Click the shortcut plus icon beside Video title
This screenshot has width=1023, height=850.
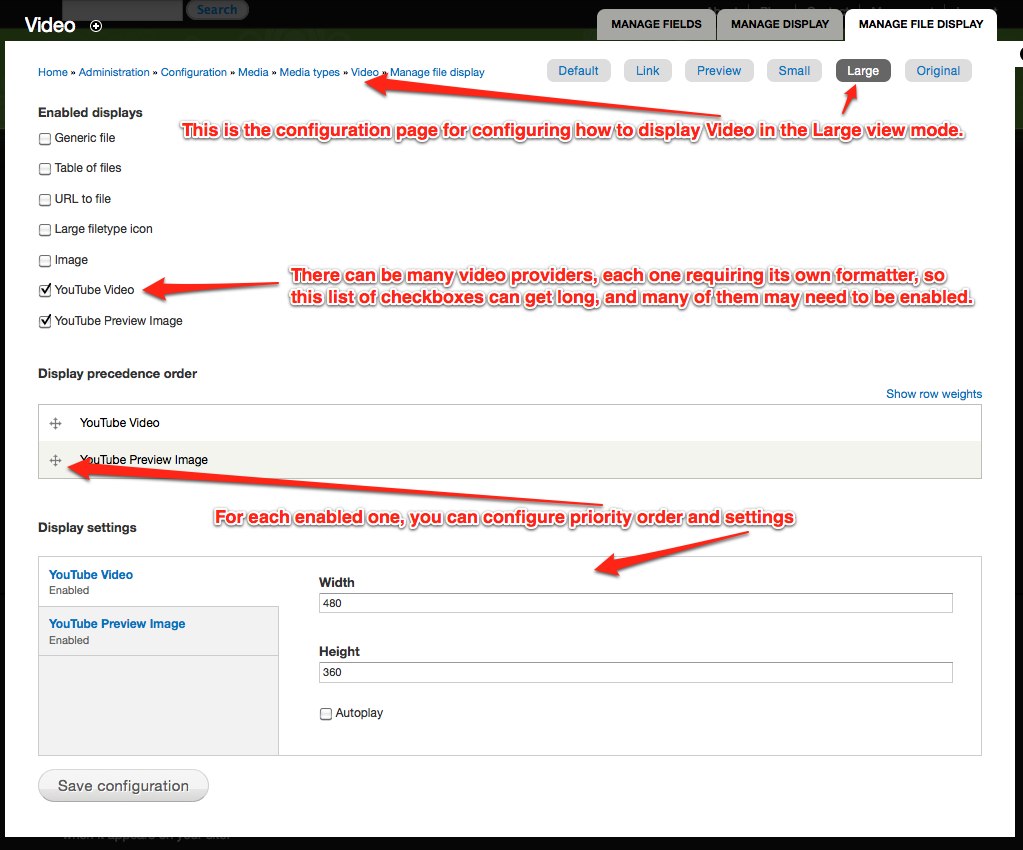pyautogui.click(x=96, y=26)
